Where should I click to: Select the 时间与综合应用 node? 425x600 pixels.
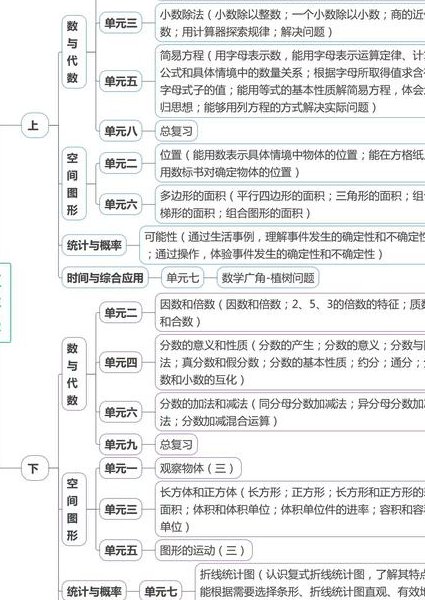(105, 277)
